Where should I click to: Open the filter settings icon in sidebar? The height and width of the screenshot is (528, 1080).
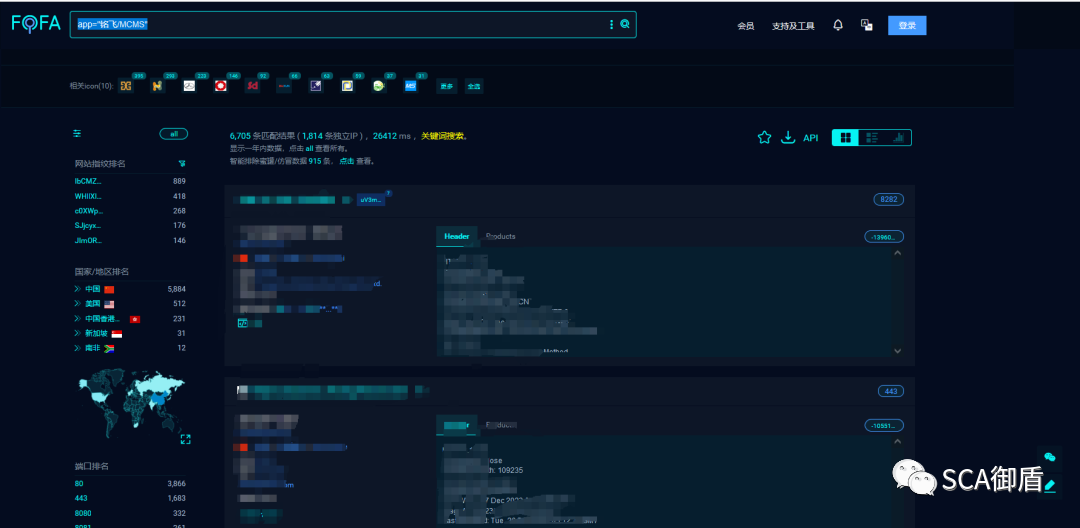coord(77,134)
